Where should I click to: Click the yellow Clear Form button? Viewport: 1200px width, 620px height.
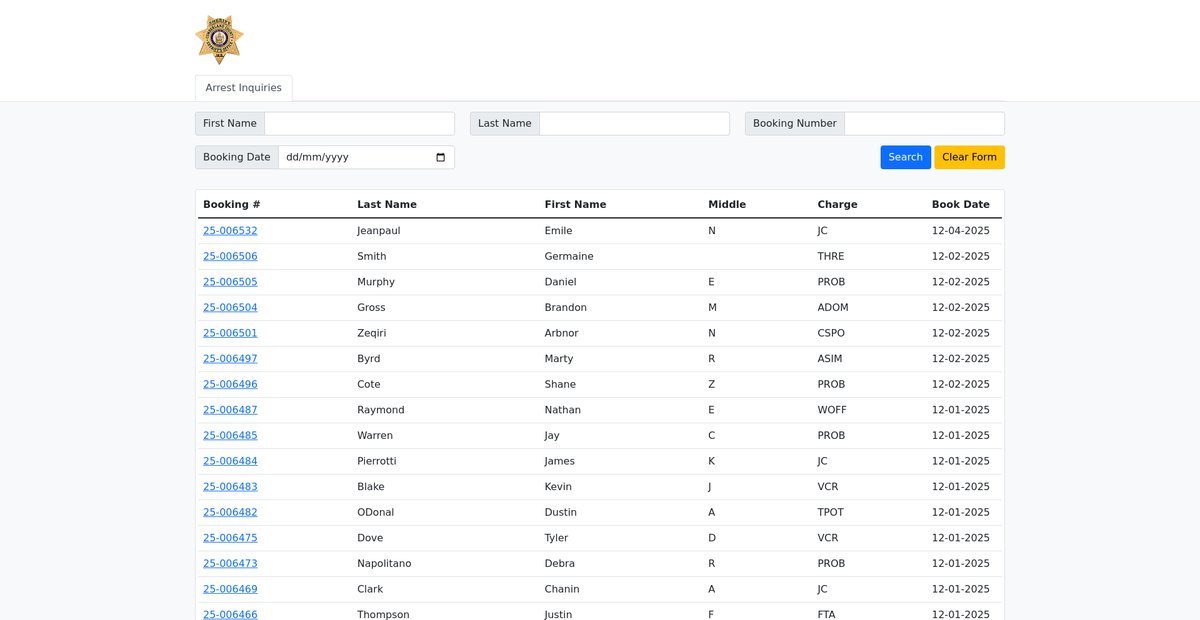click(969, 157)
